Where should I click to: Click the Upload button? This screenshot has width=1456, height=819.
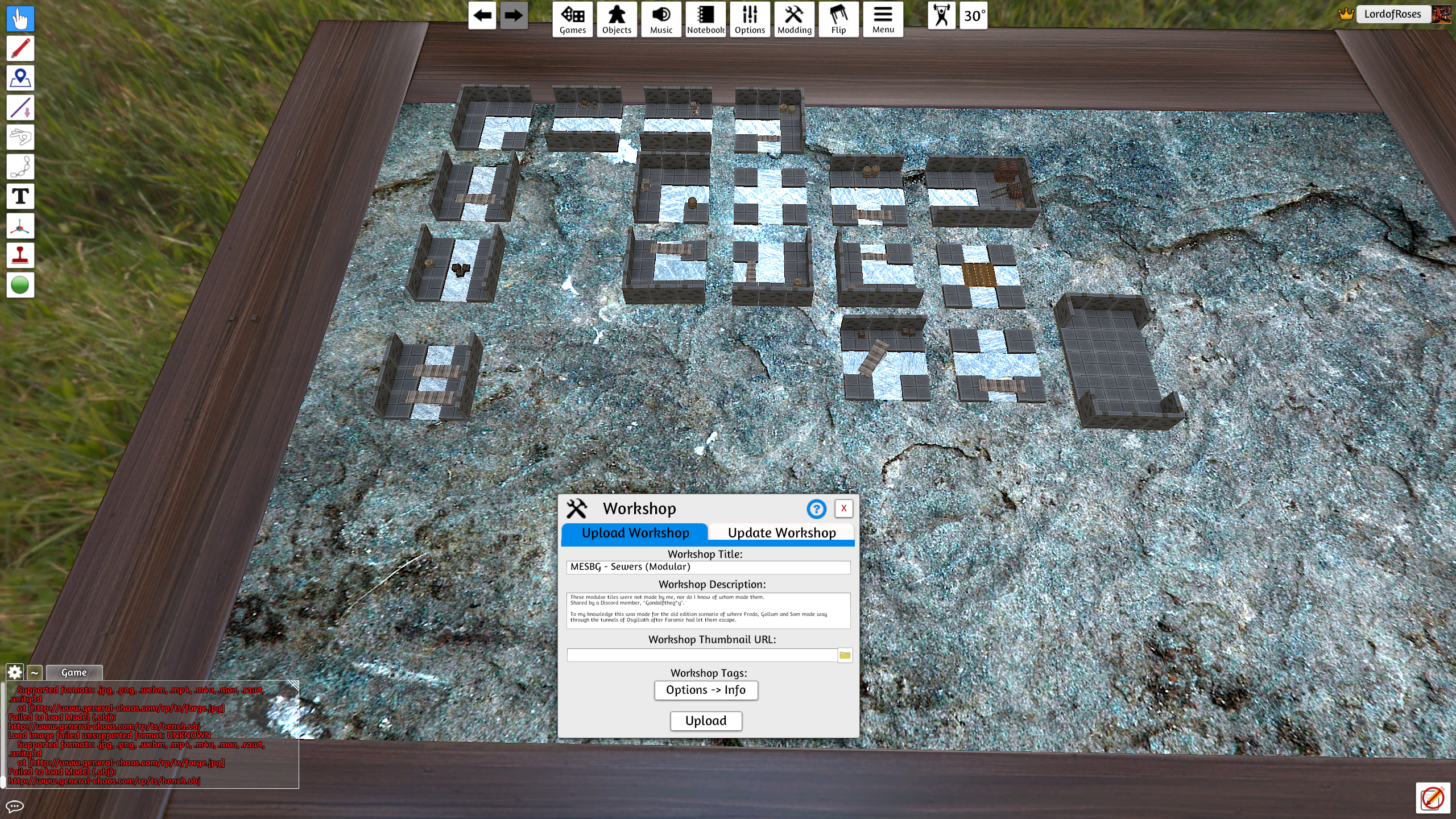coord(706,721)
